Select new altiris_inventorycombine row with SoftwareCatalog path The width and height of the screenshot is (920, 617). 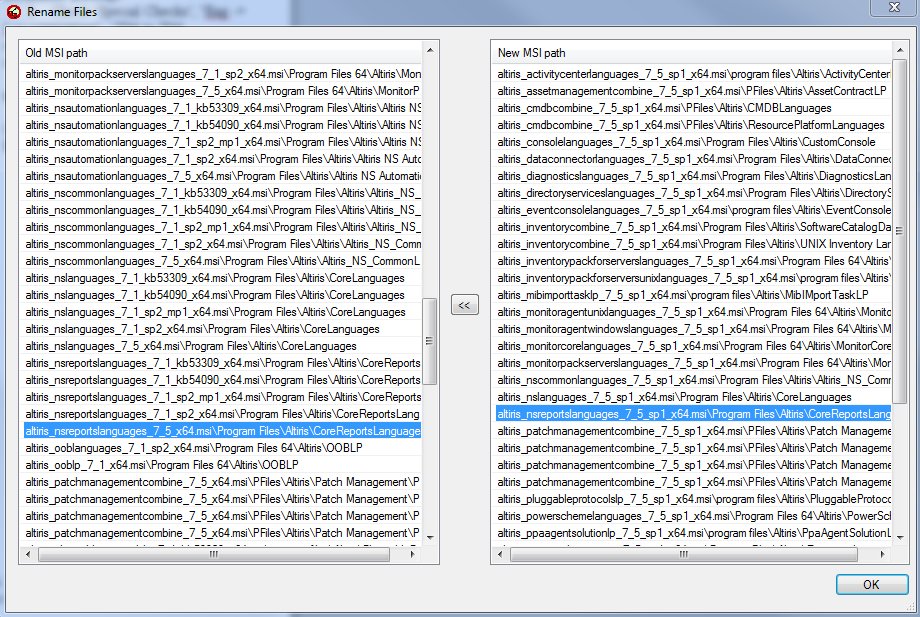click(694, 227)
